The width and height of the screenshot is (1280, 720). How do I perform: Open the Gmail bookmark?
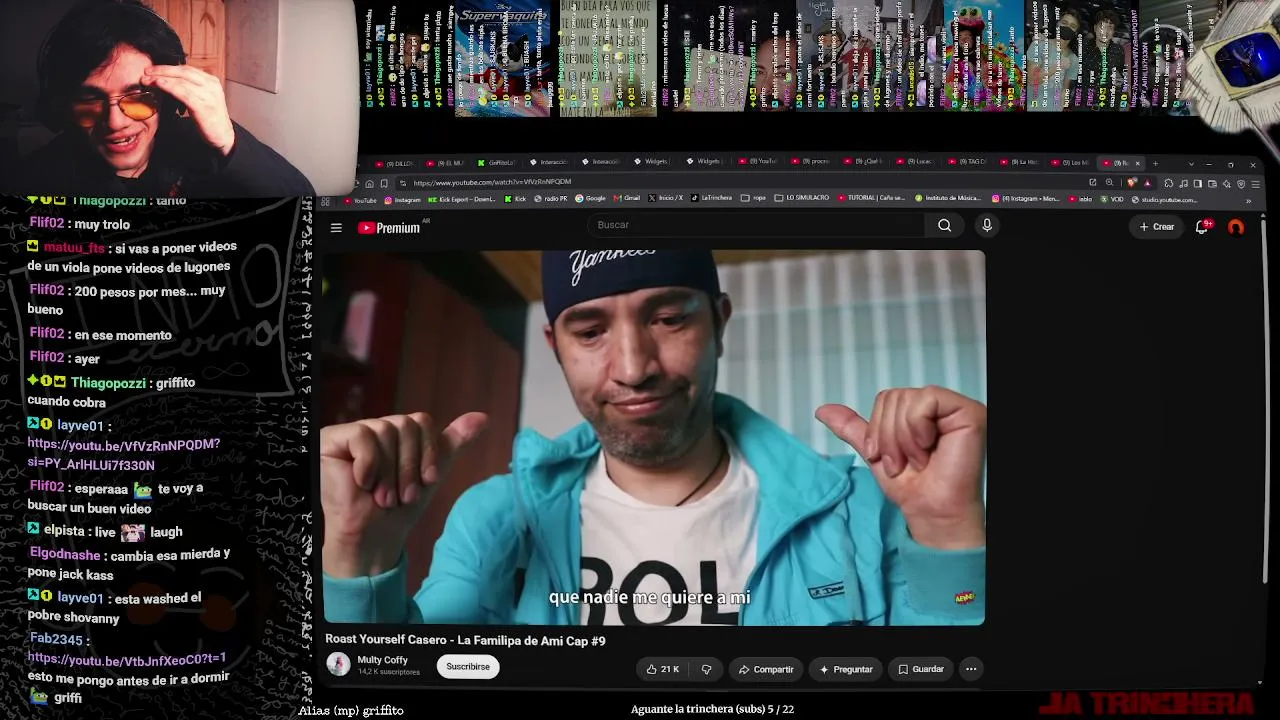(626, 199)
